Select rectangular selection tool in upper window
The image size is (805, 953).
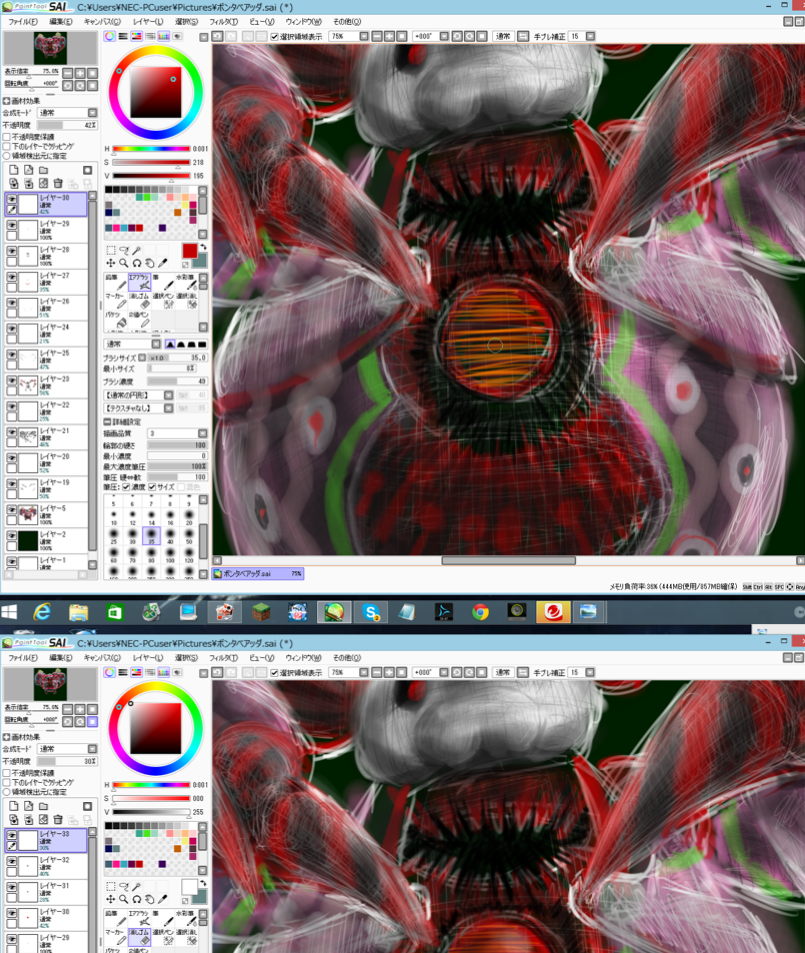pos(111,250)
